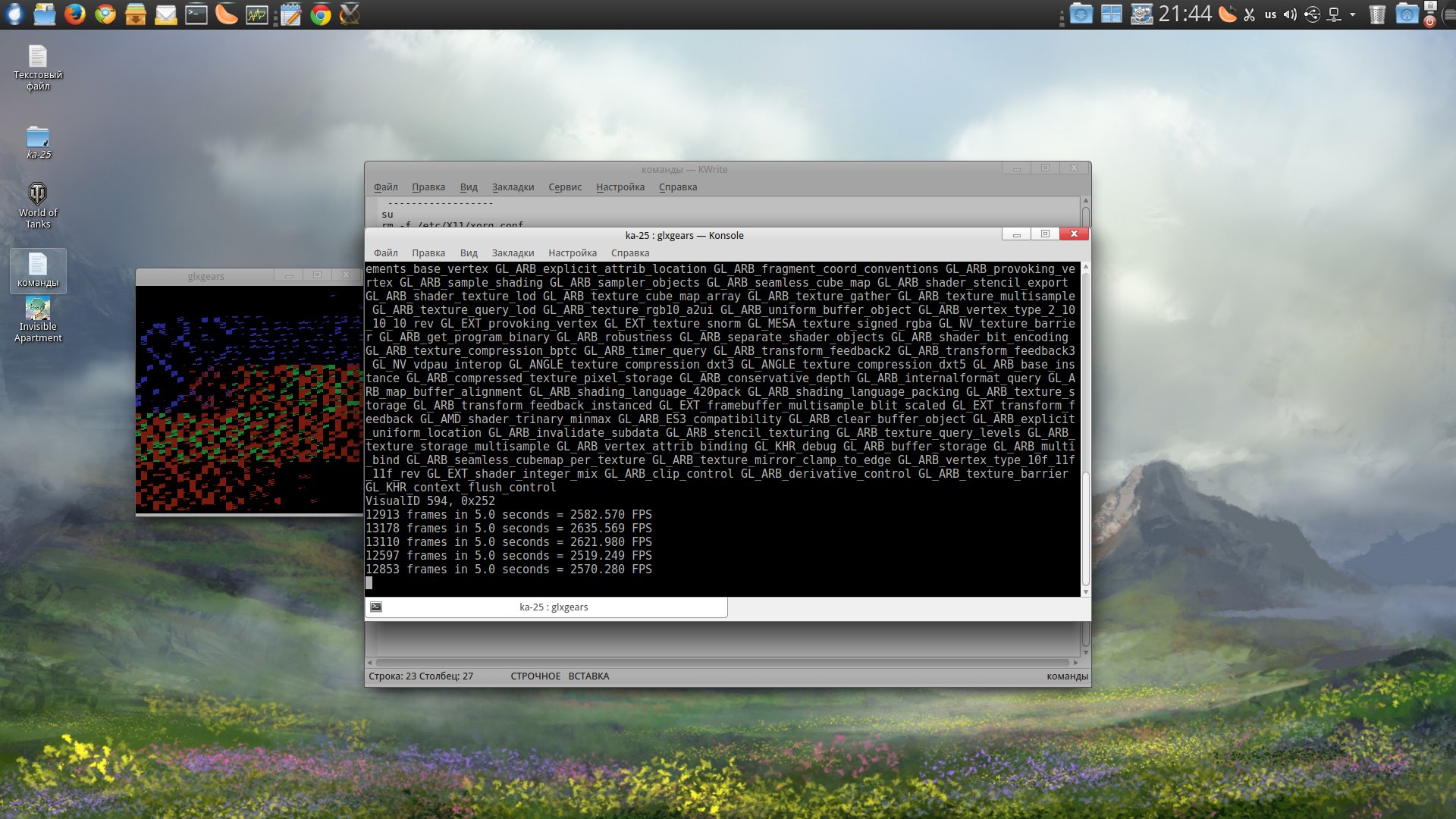This screenshot has height=819, width=1456.
Task: Open the volume speaker tray icon
Action: (x=1290, y=14)
